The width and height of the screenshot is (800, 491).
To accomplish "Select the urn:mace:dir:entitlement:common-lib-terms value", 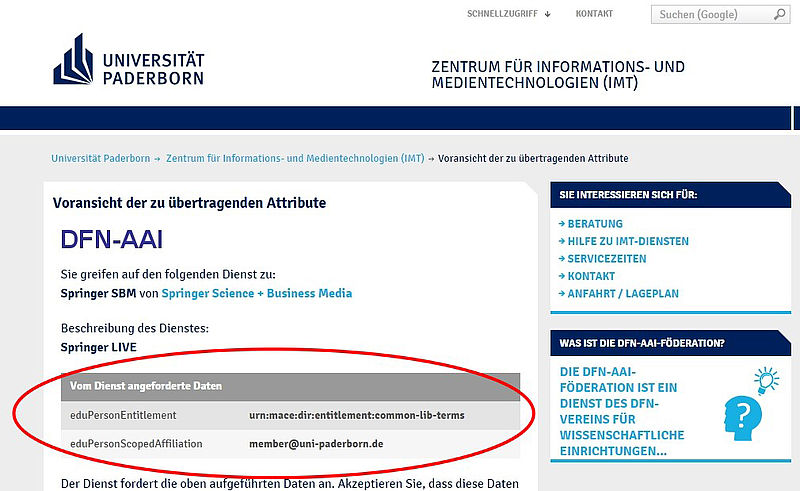I will coord(357,415).
